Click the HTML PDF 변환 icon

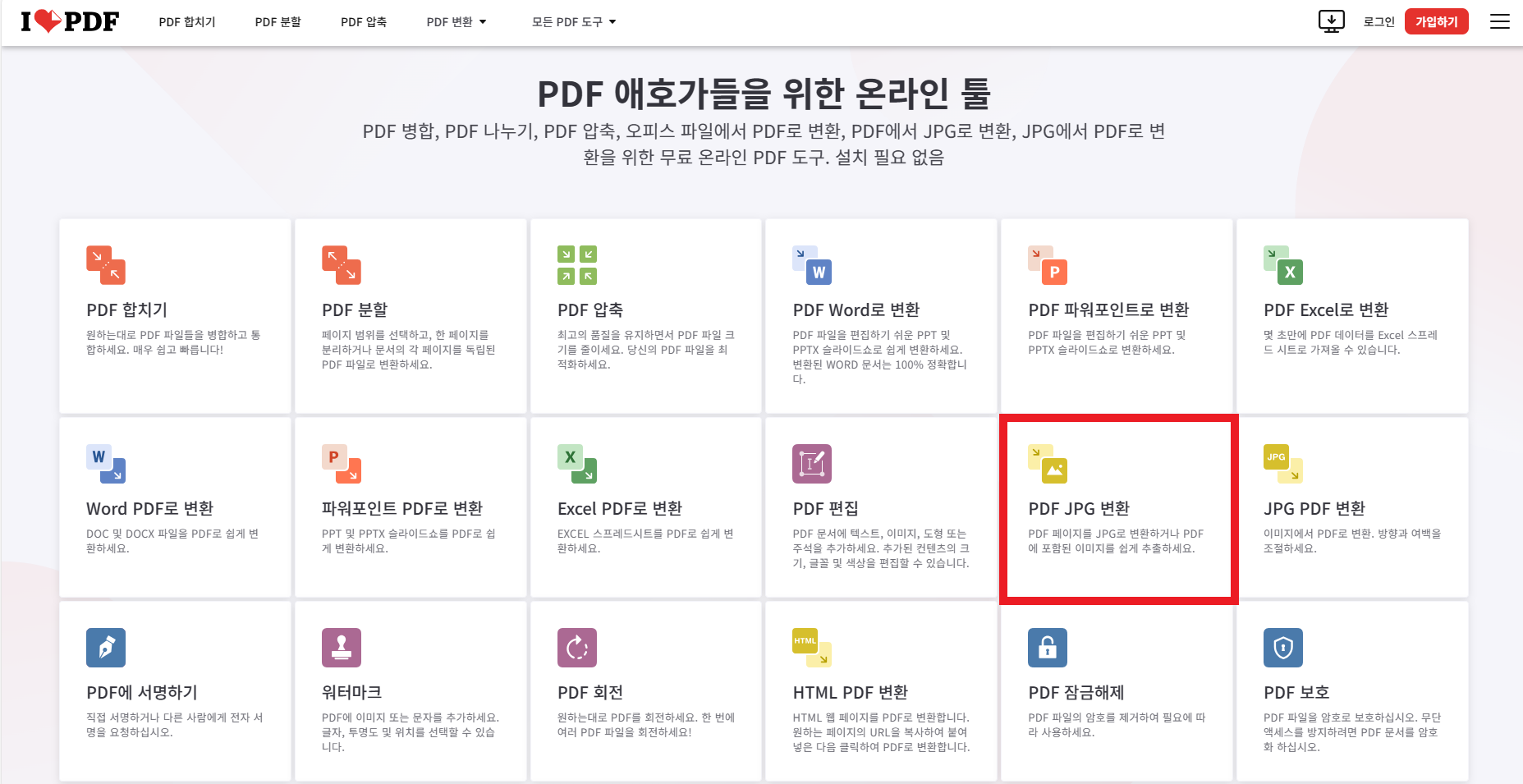[x=812, y=648]
